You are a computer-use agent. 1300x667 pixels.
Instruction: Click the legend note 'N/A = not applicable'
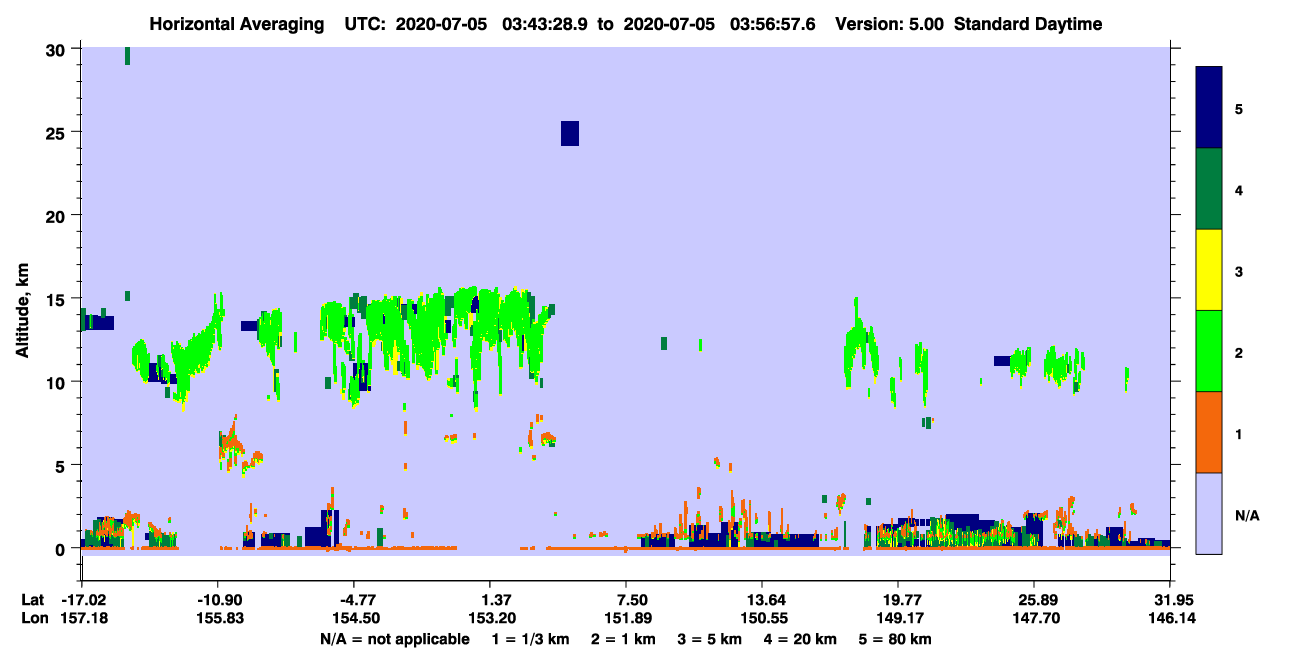394,639
